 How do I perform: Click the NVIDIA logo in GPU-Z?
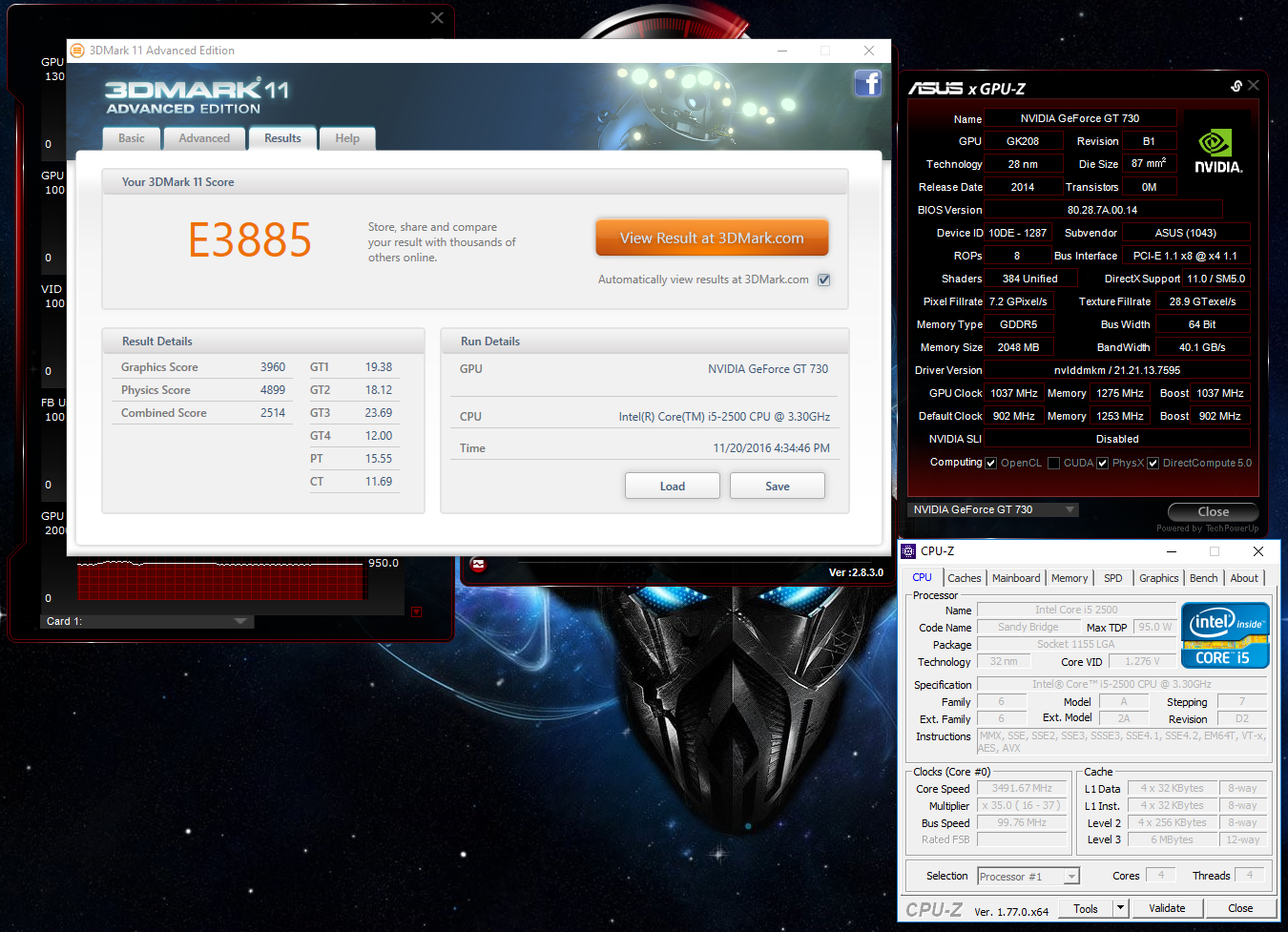point(1218,151)
